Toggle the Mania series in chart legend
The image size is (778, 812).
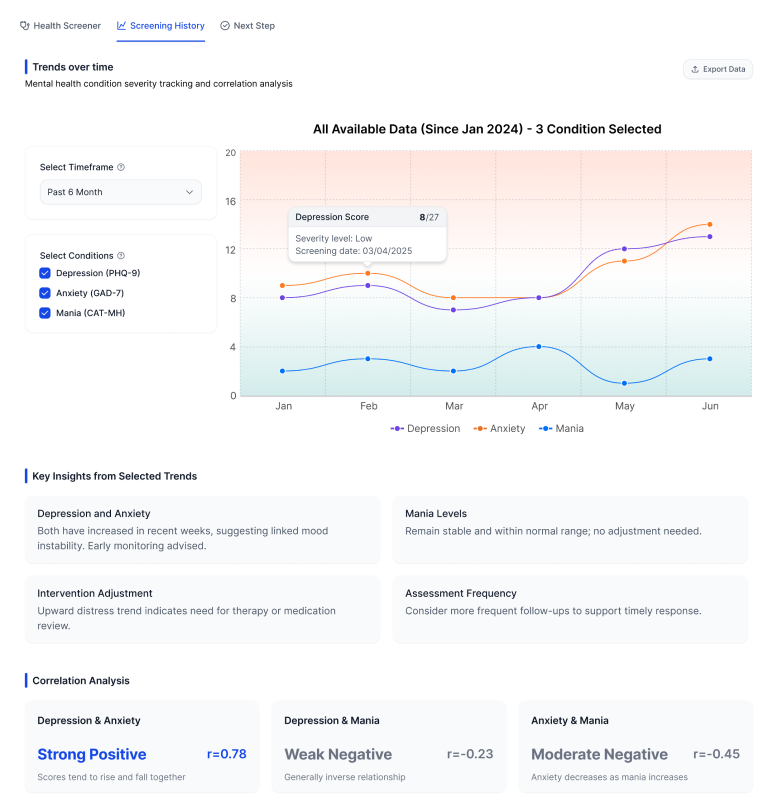click(x=561, y=428)
